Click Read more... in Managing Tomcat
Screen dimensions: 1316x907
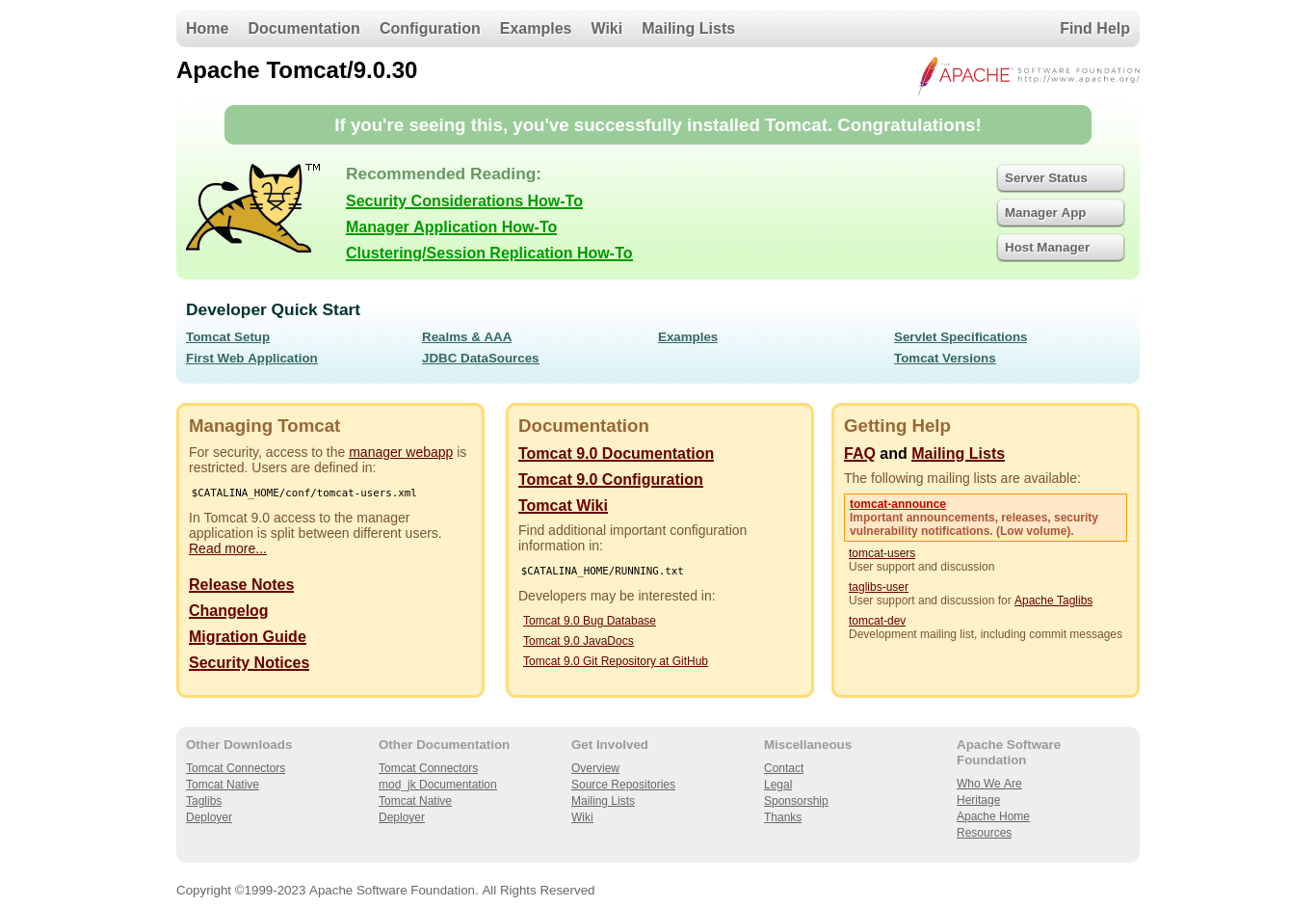point(227,548)
